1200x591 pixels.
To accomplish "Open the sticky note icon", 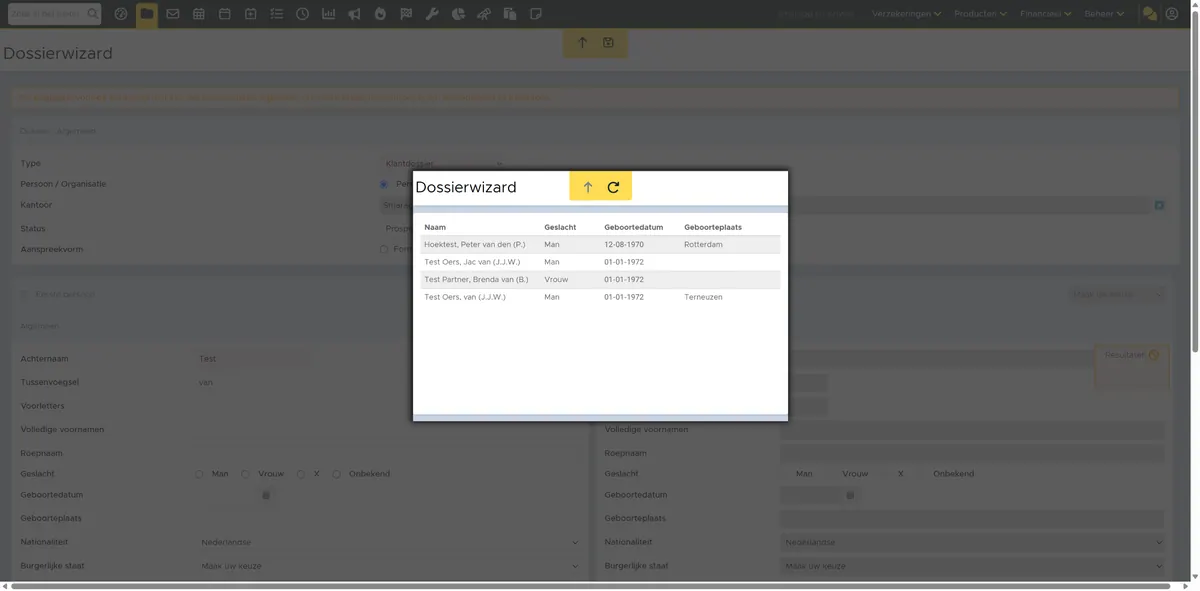I will pos(536,14).
